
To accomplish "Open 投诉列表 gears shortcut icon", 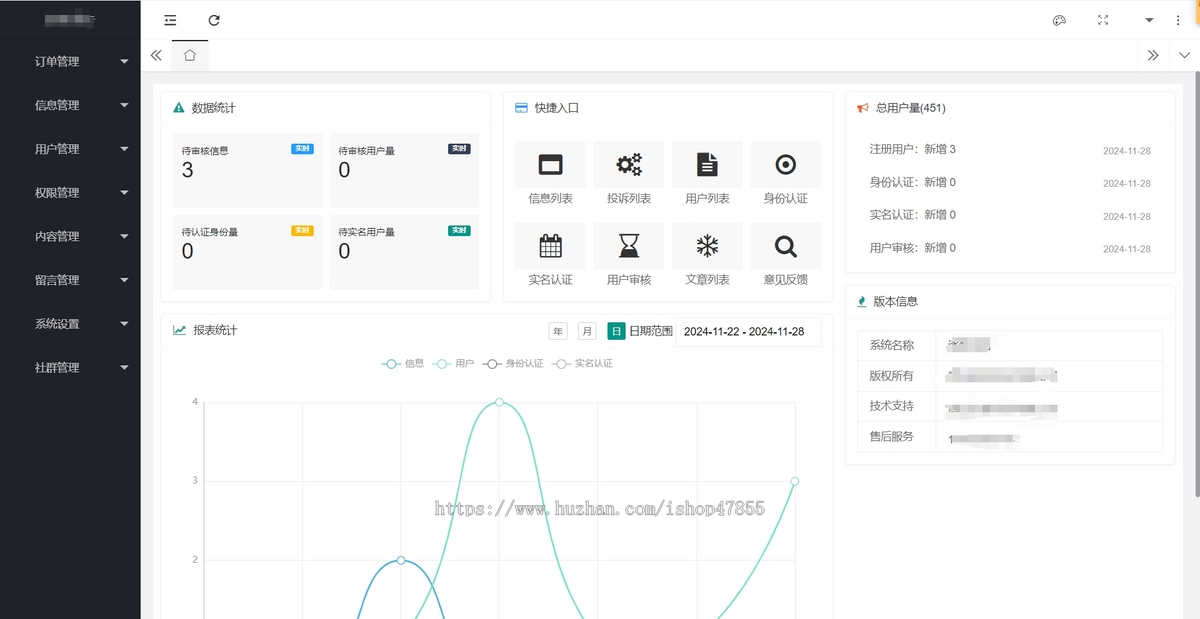I will tap(629, 165).
